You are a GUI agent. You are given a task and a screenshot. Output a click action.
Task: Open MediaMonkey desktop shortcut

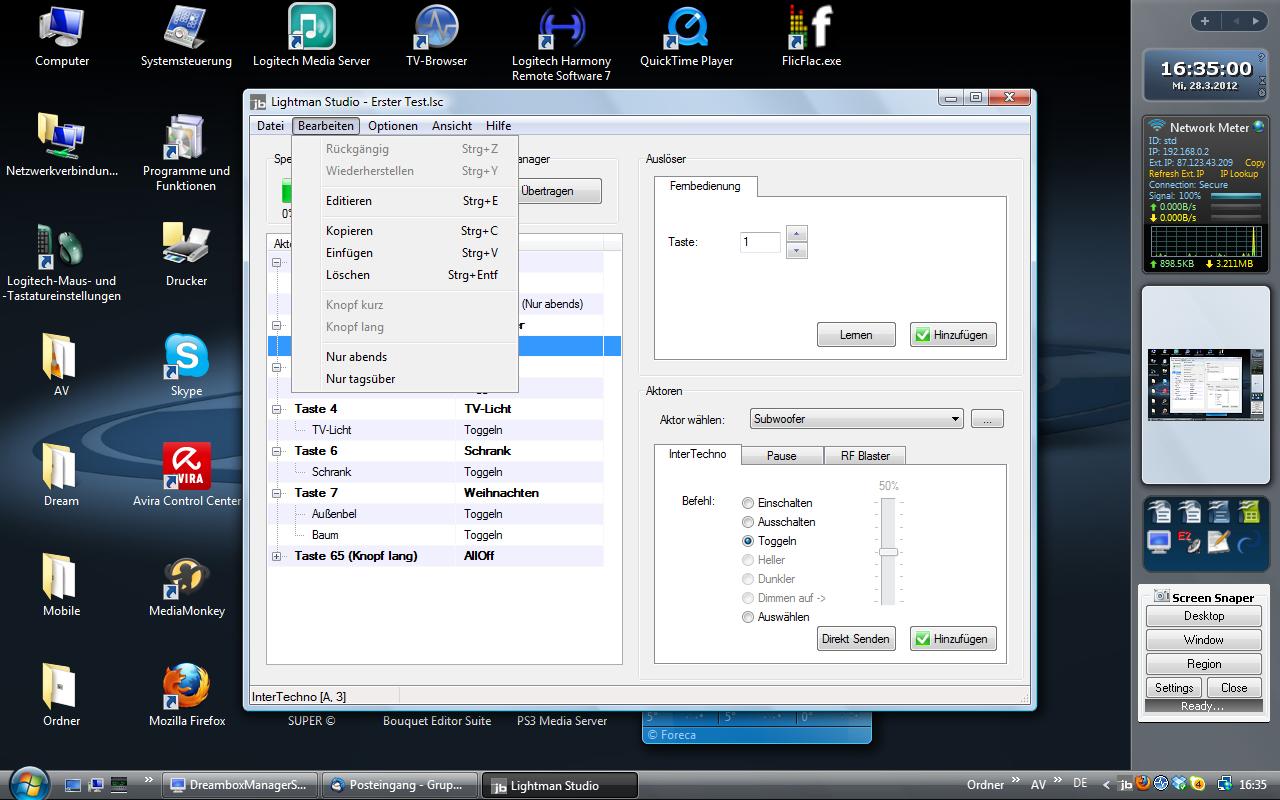tap(186, 577)
